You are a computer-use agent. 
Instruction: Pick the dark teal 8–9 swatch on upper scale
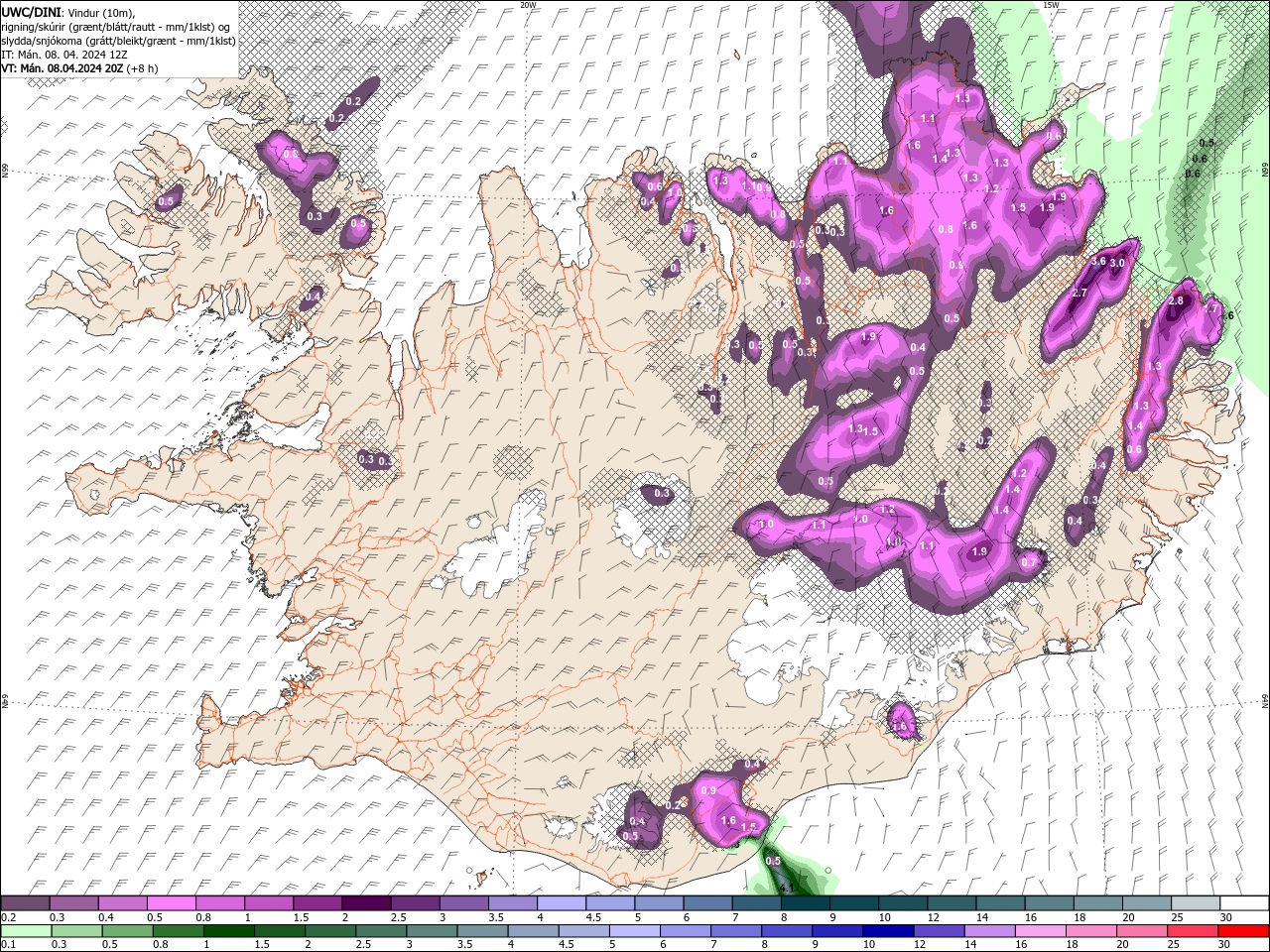pyautogui.click(x=806, y=903)
